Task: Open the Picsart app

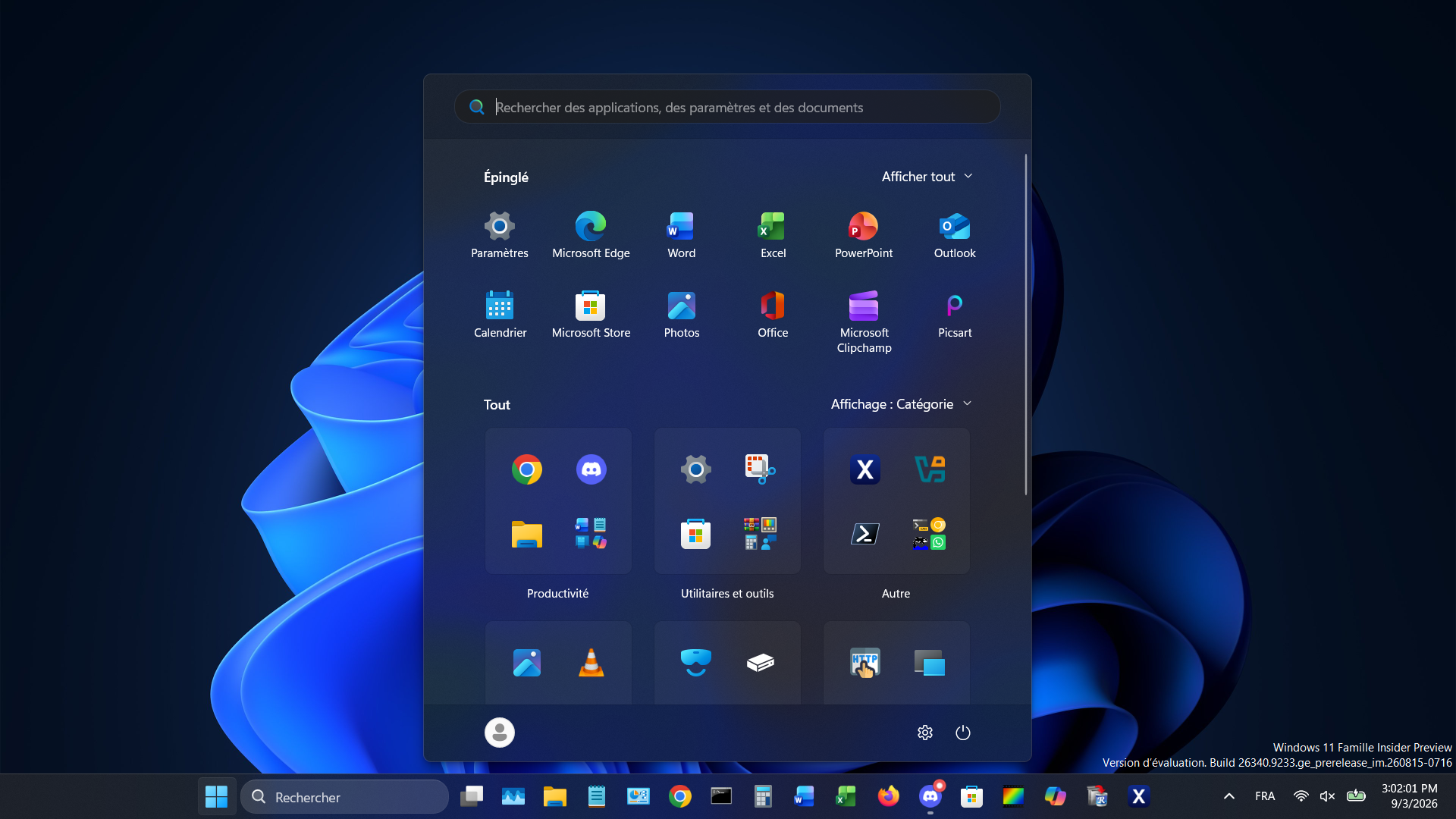Action: pos(955,315)
